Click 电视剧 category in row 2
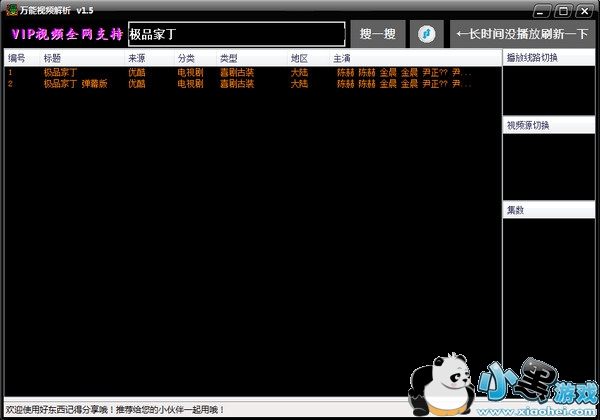The height and width of the screenshot is (420, 600). click(x=190, y=83)
